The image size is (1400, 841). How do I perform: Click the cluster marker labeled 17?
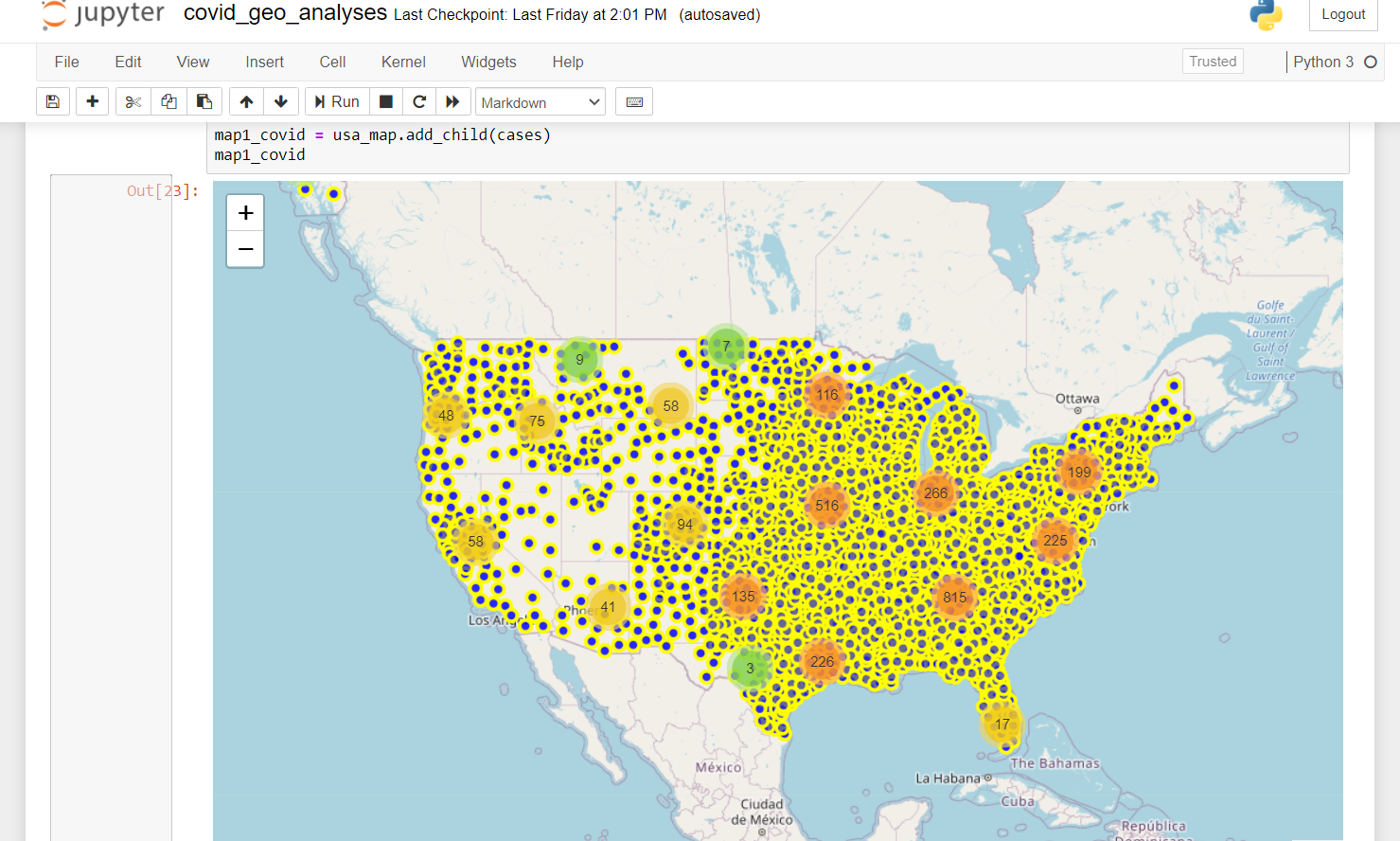[1002, 725]
